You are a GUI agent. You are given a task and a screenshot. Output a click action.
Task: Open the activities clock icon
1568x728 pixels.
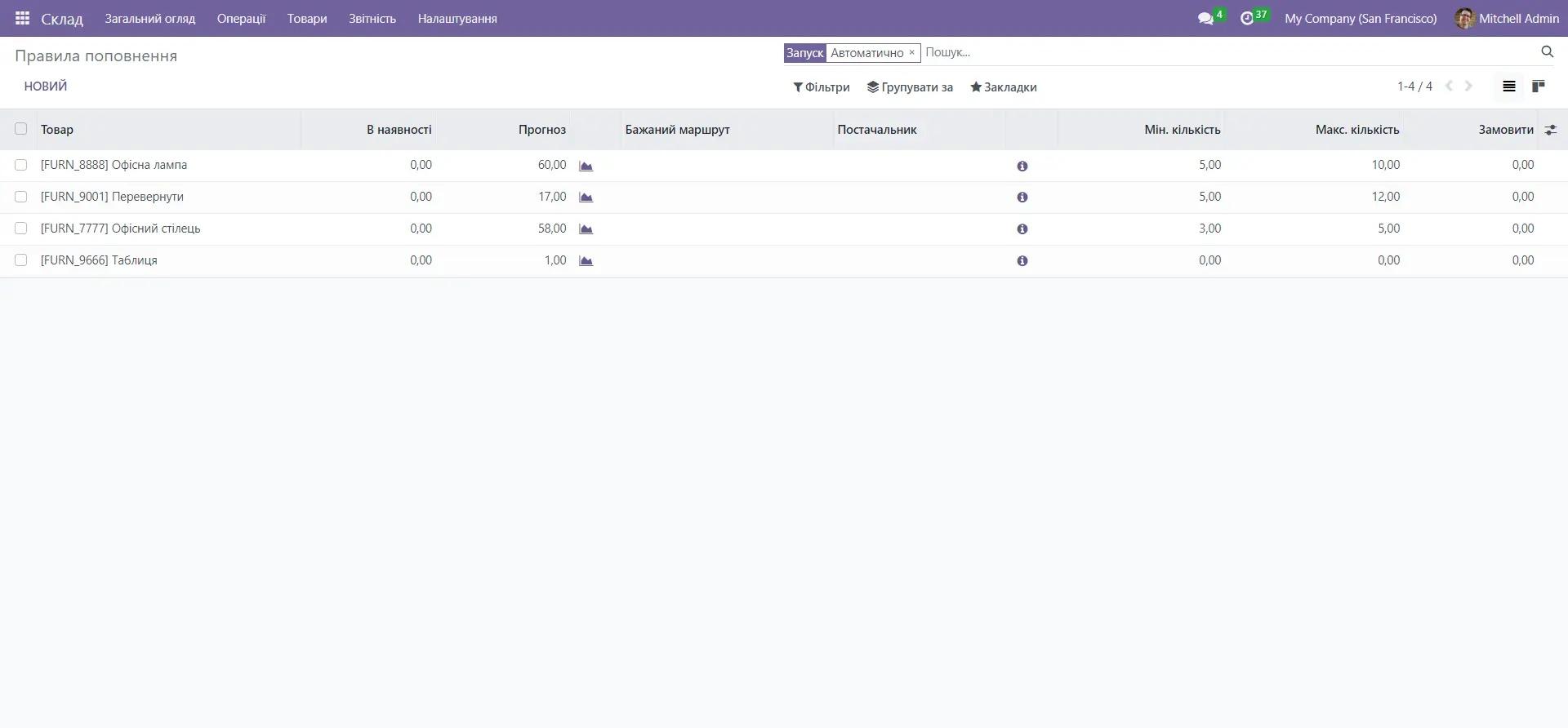pyautogui.click(x=1247, y=18)
